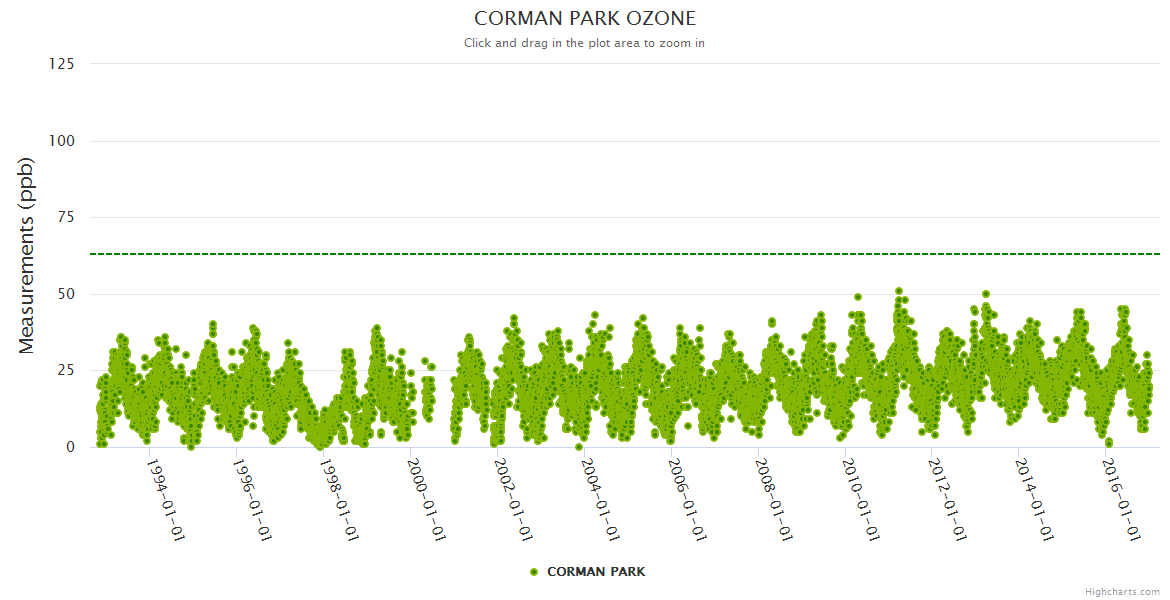Select the 75 y-axis label
This screenshot has width=1170, height=600.
point(65,217)
